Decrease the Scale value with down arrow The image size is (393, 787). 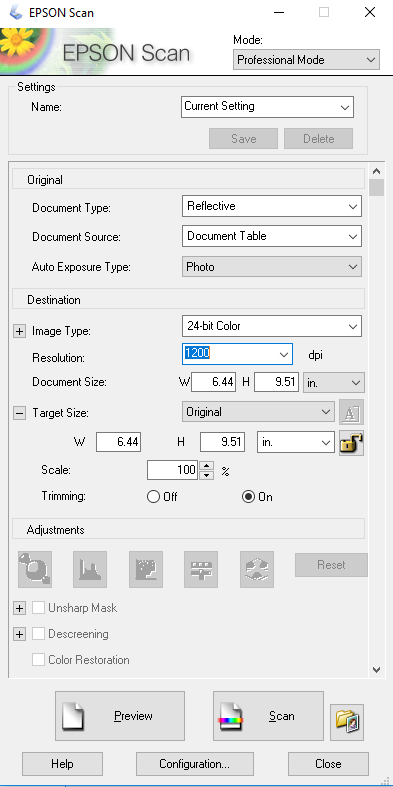207,475
